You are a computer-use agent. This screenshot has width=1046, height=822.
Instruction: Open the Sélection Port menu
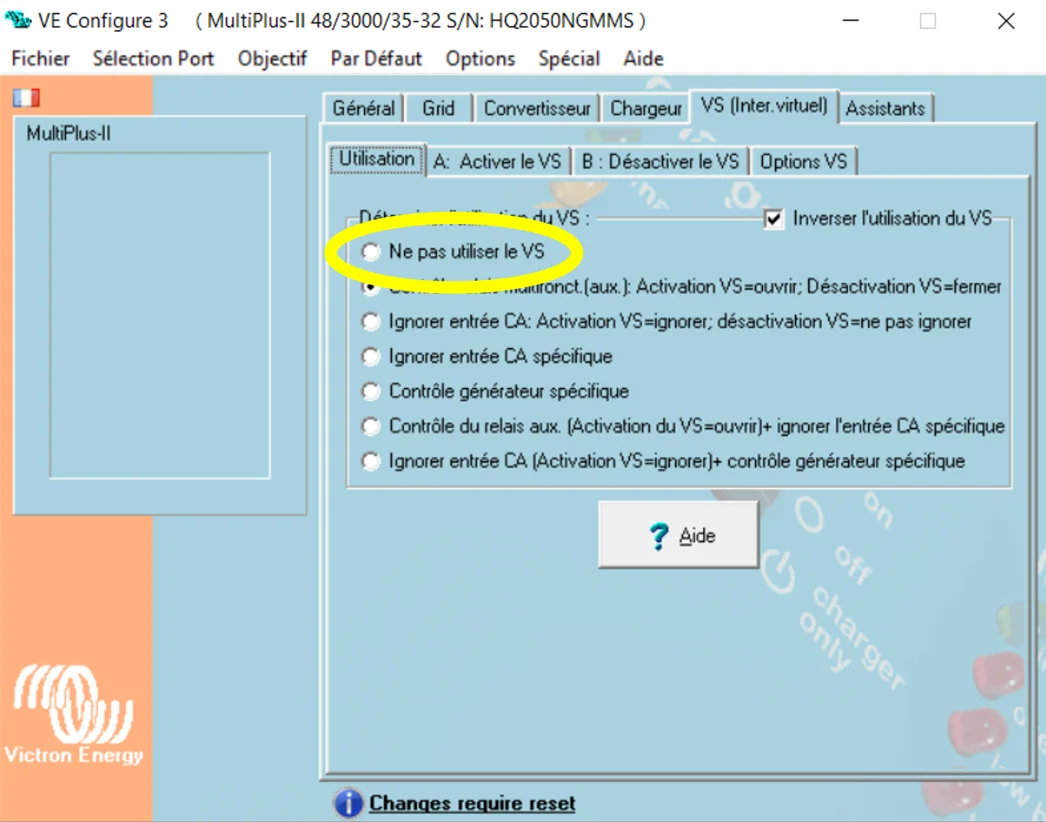tap(153, 59)
